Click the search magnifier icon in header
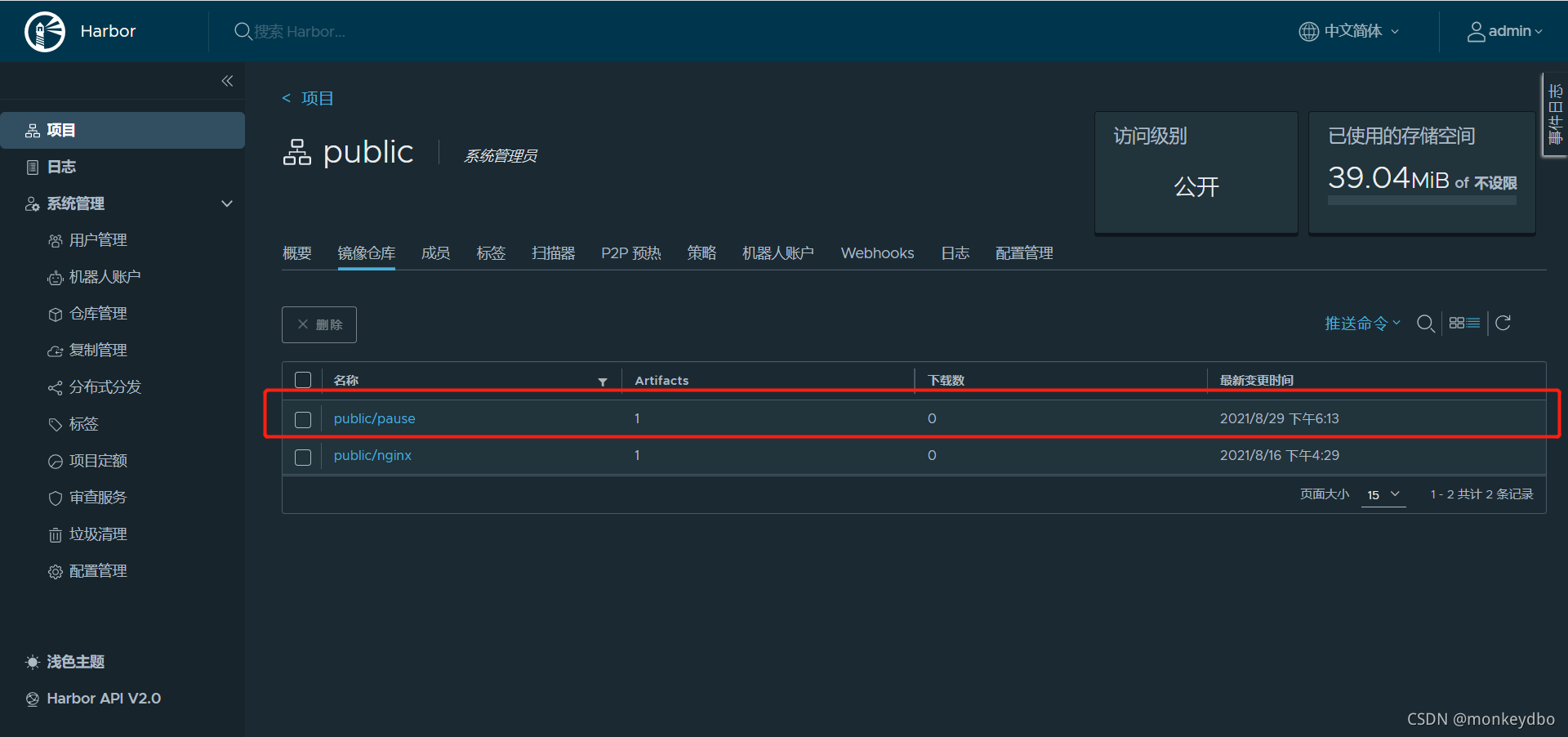Screen dimensions: 1568x737 point(243,31)
